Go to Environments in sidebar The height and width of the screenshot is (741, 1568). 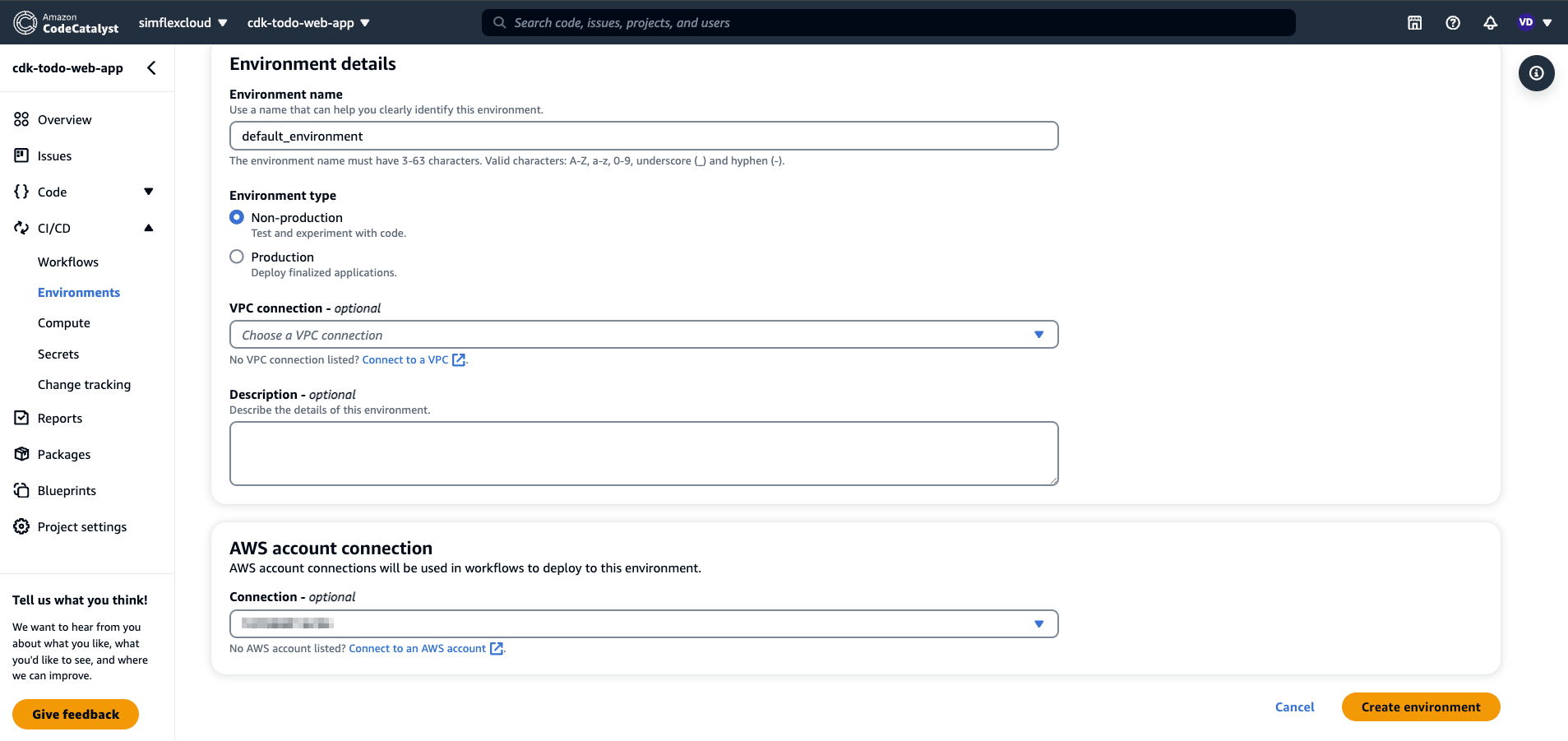tap(79, 293)
